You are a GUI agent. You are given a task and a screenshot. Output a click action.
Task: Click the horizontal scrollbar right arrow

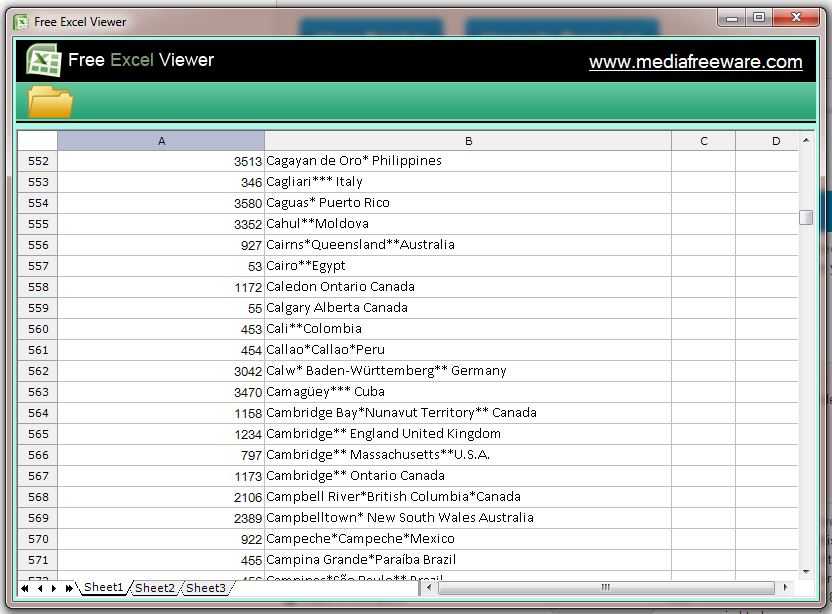point(786,587)
